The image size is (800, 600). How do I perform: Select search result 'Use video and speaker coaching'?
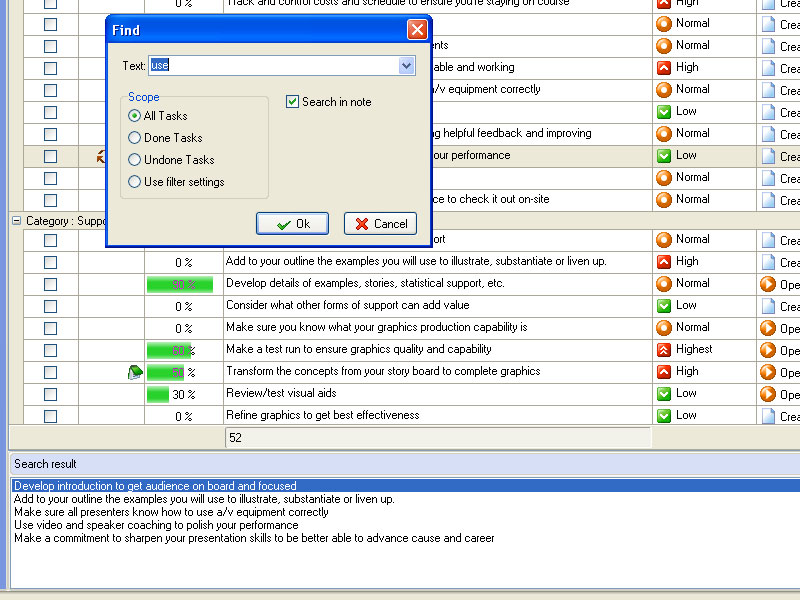[156, 525]
